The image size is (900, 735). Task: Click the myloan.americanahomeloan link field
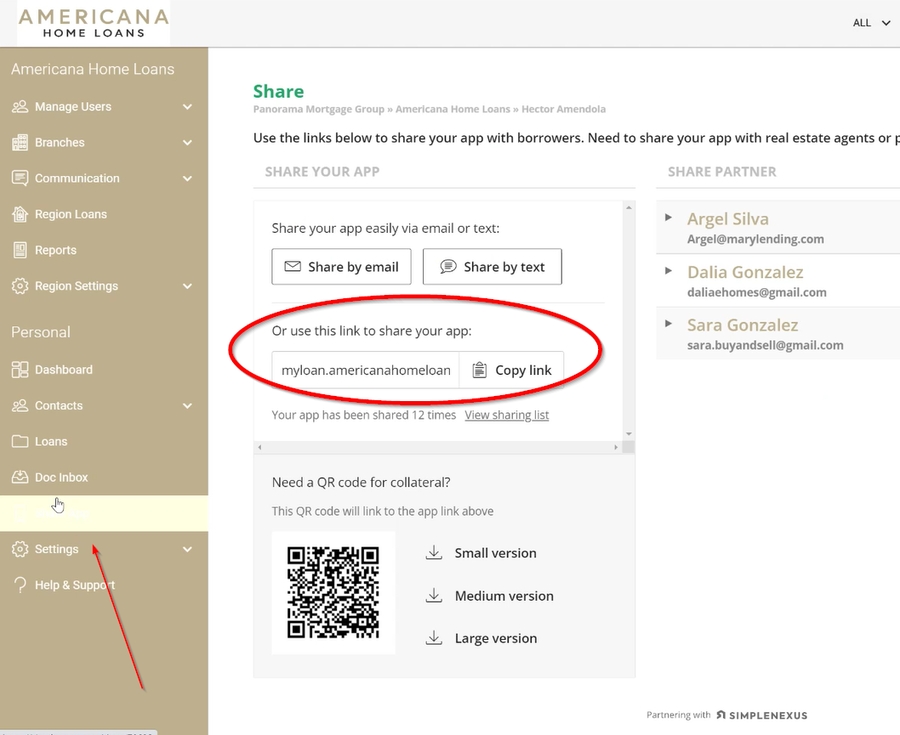(364, 370)
